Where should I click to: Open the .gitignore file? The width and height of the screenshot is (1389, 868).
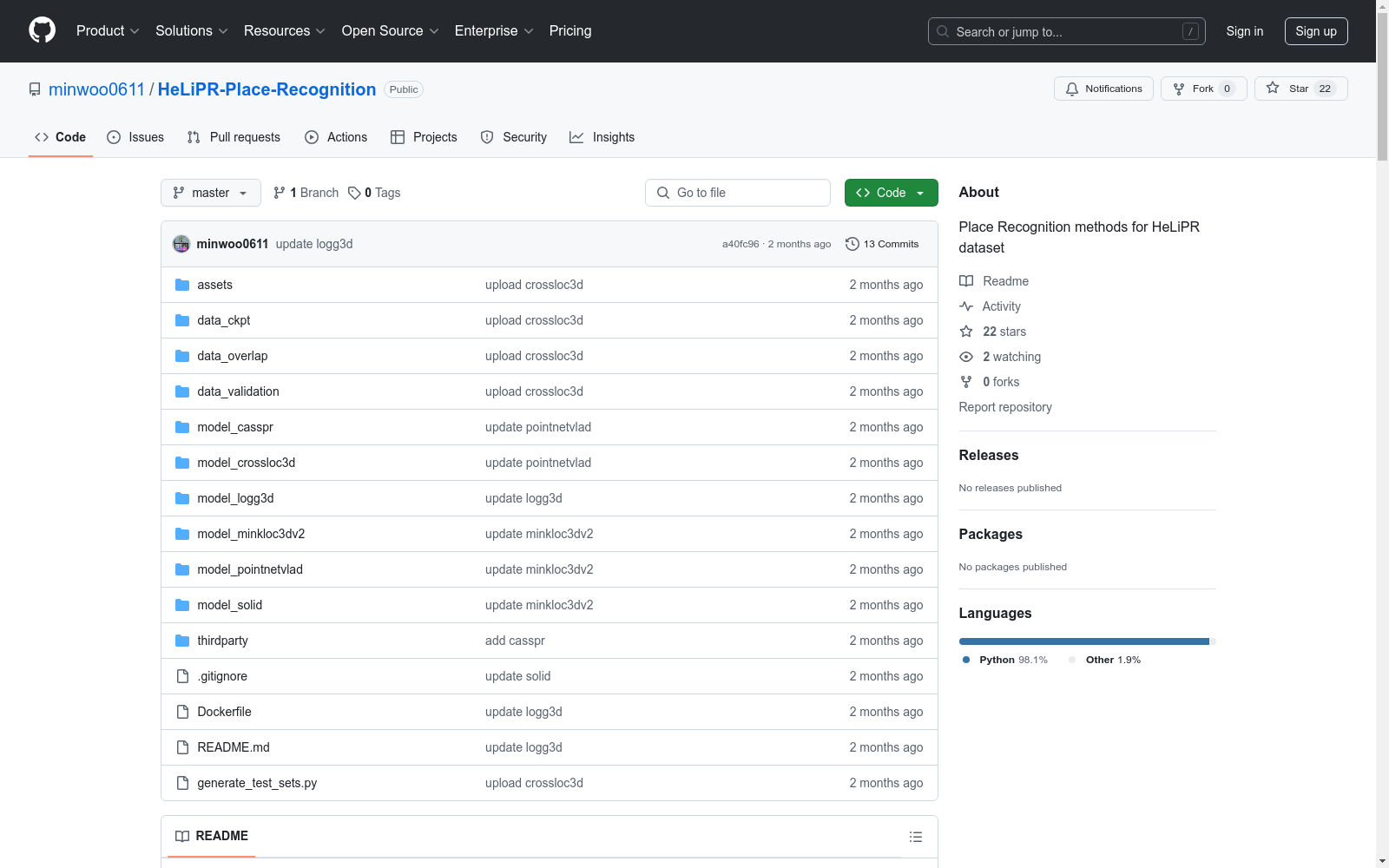point(222,676)
